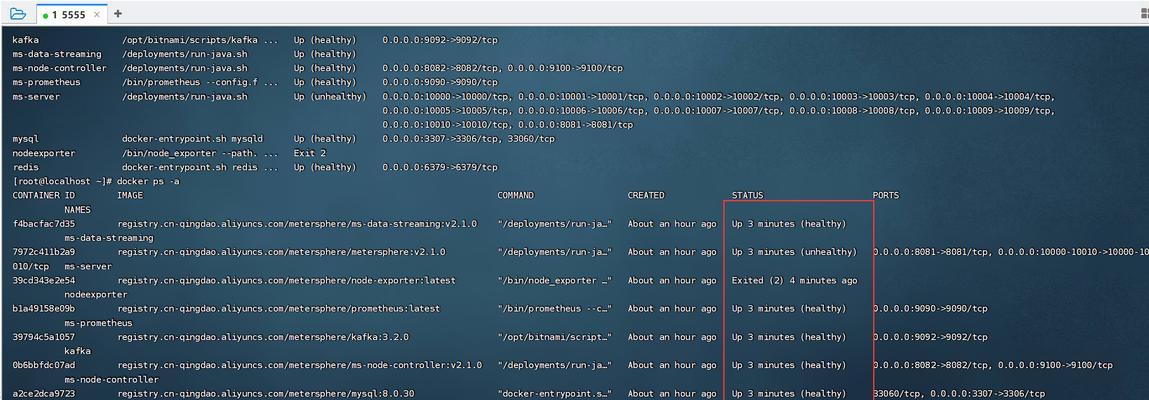This screenshot has height=400, width=1149.
Task: Click the mysql name in top listing
Action: 26,138
